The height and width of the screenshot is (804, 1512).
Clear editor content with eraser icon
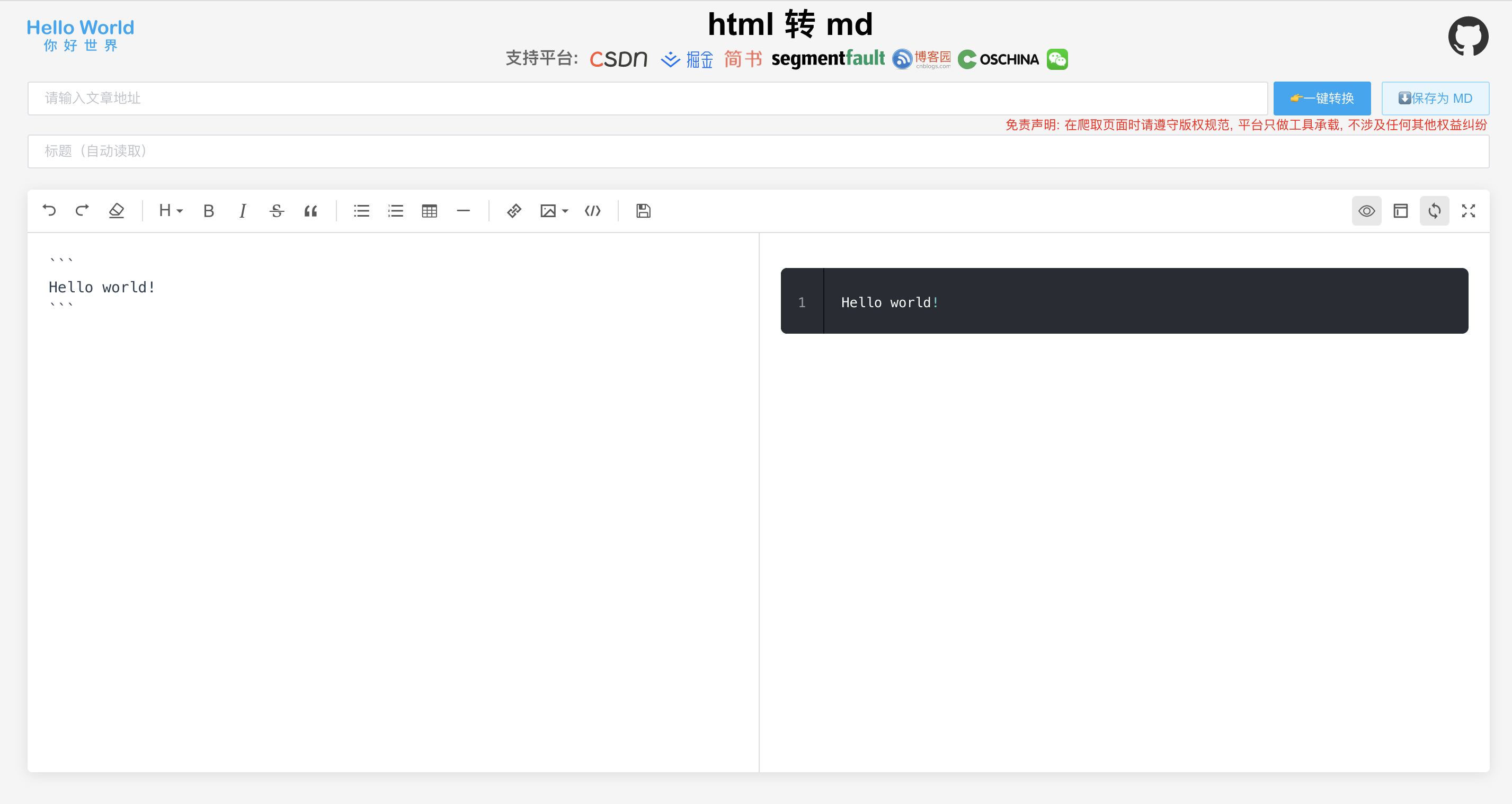pos(116,211)
